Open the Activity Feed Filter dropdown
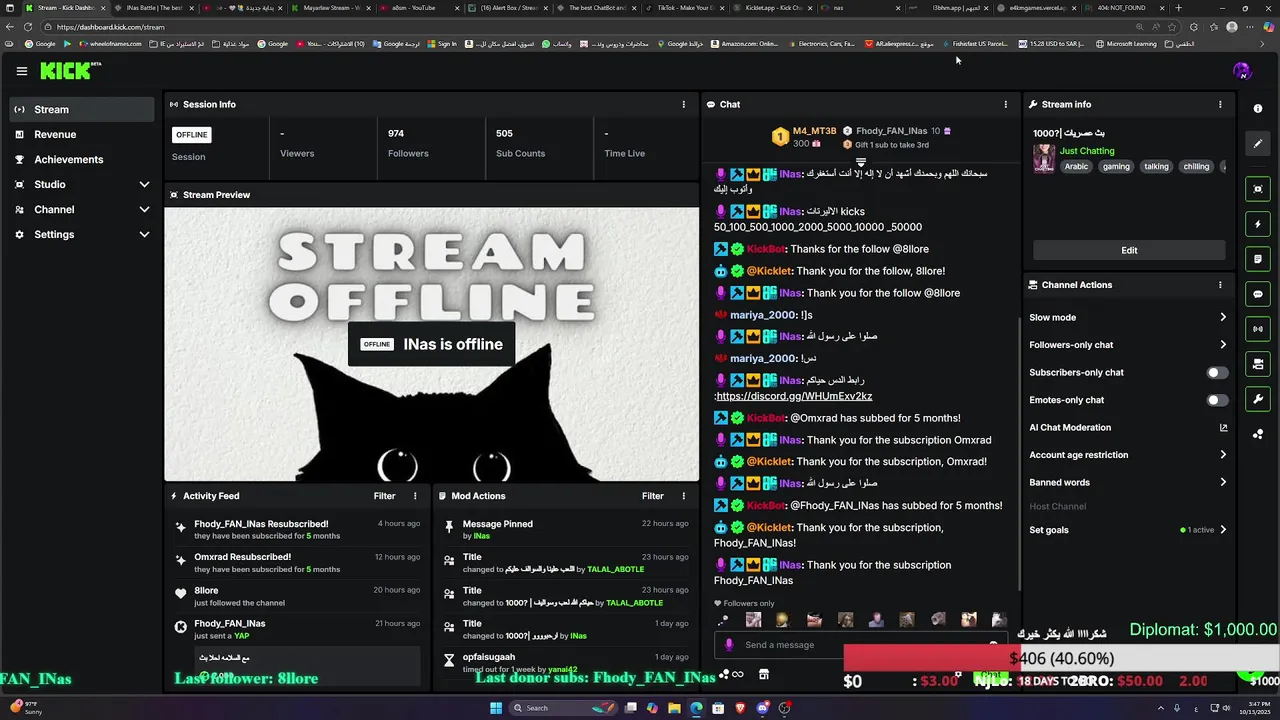The height and width of the screenshot is (720, 1280). click(x=384, y=496)
